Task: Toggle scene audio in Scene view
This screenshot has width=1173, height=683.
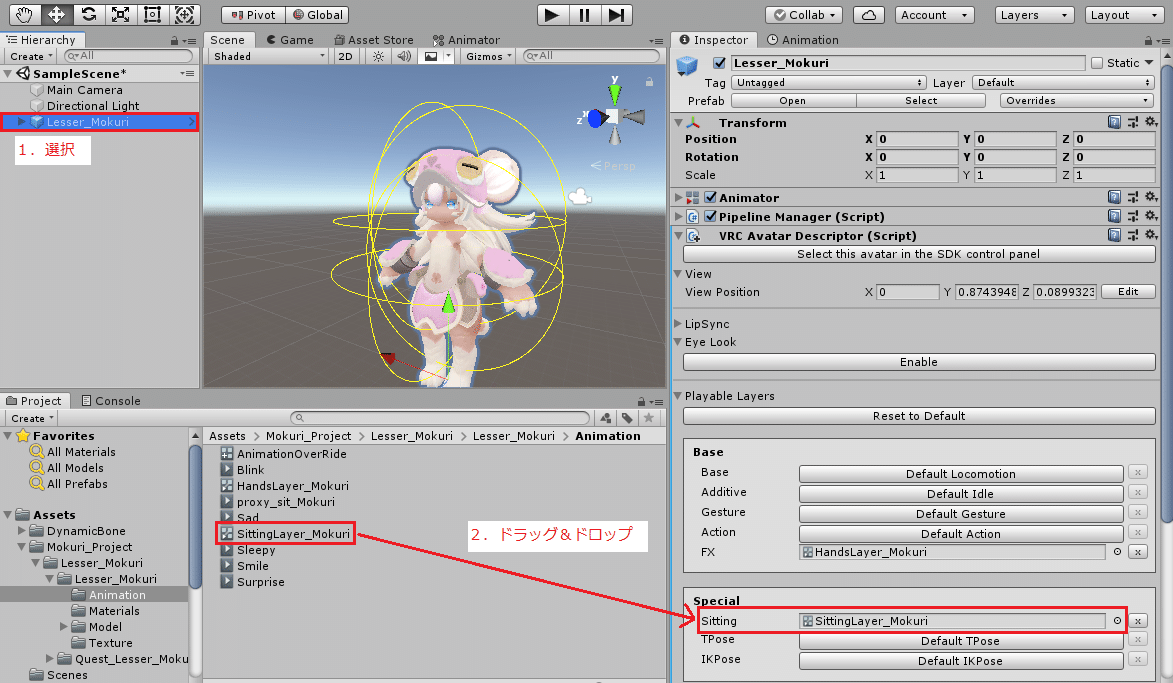Action: point(404,56)
